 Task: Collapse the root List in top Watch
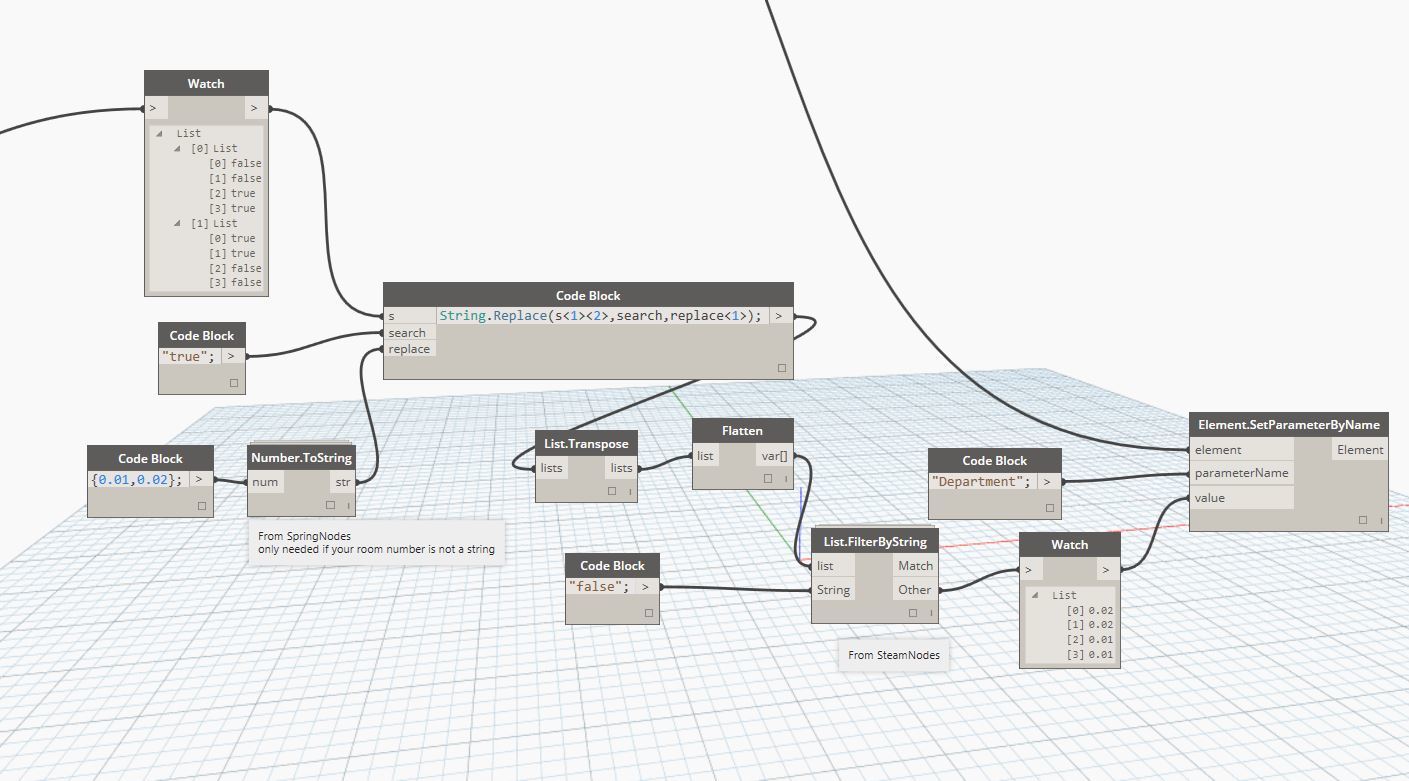(160, 133)
